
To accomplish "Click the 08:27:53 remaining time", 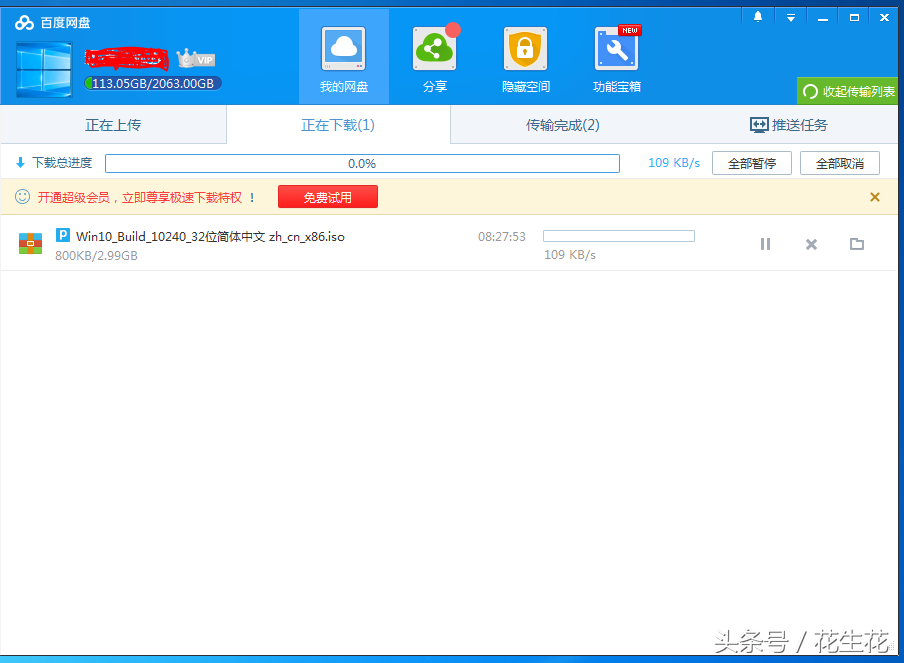I will (x=502, y=237).
